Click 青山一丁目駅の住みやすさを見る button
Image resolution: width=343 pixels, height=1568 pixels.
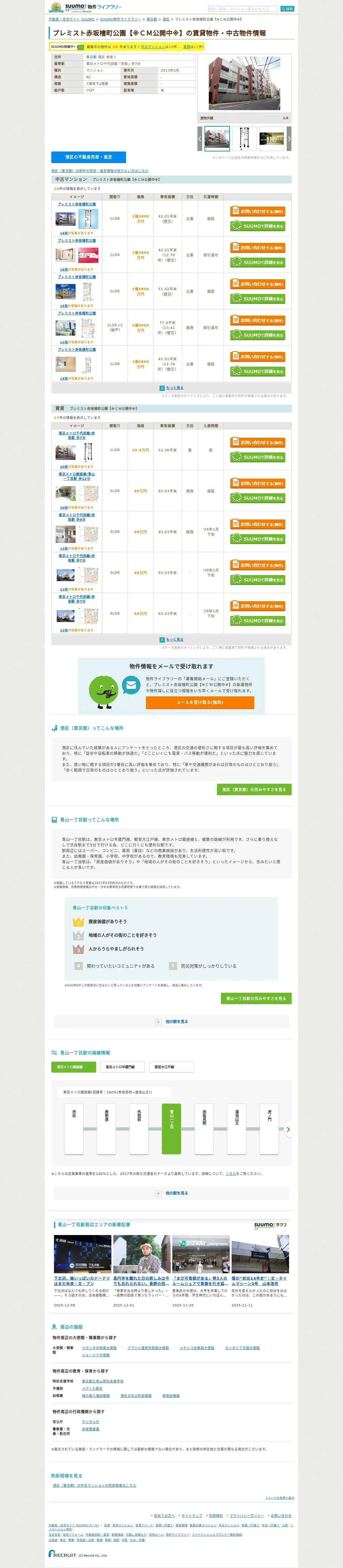[256, 999]
